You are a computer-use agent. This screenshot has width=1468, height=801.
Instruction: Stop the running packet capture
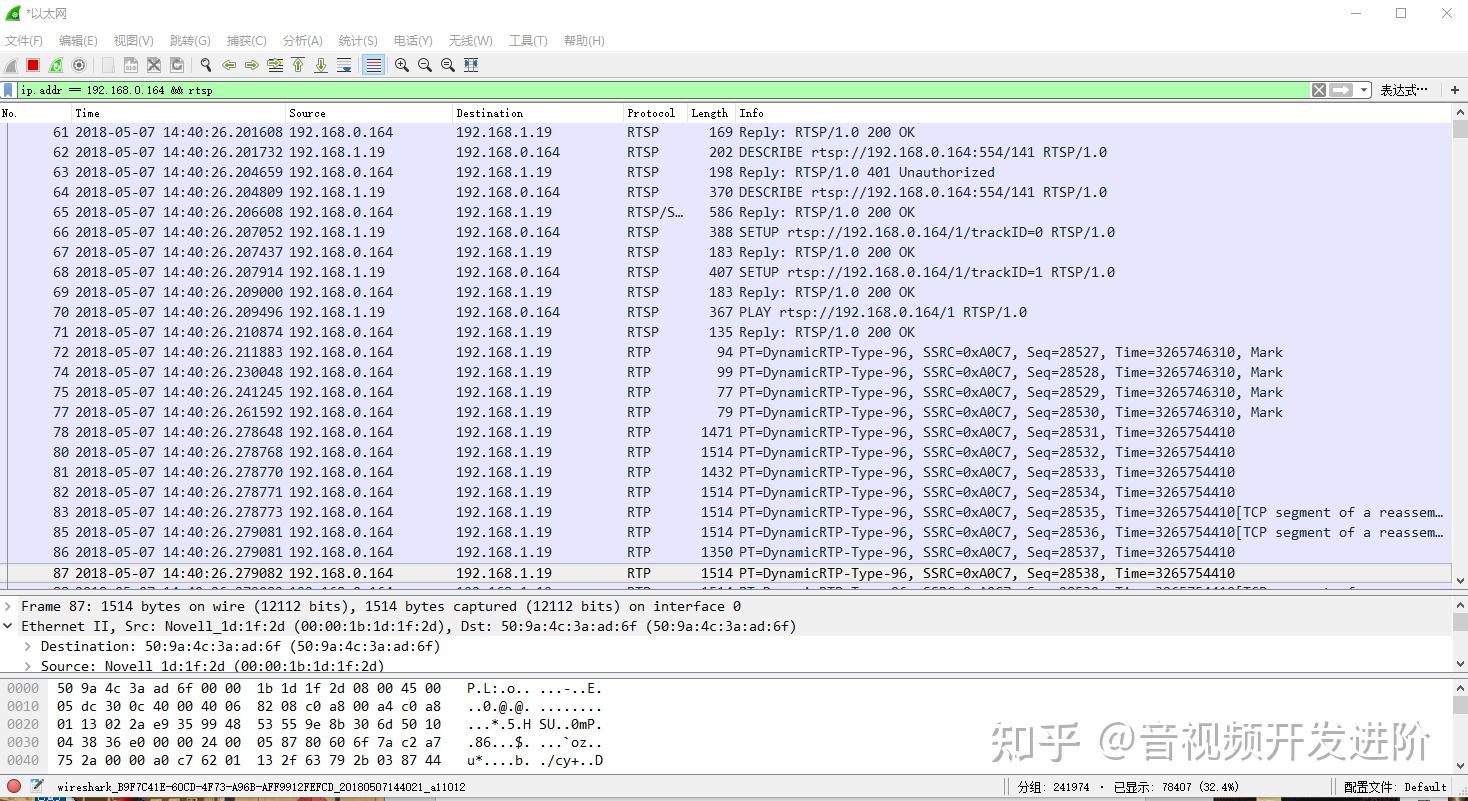33,65
